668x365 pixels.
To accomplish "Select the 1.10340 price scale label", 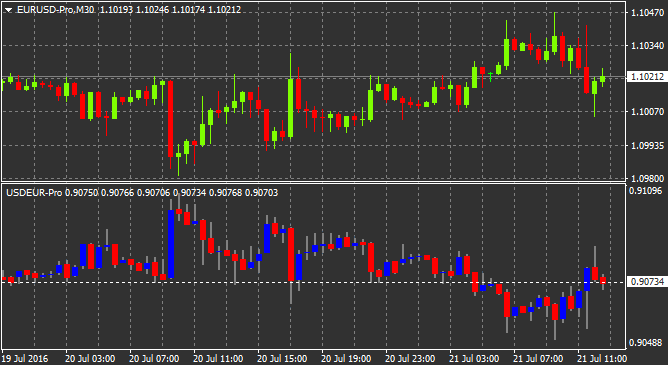I will (647, 45).
